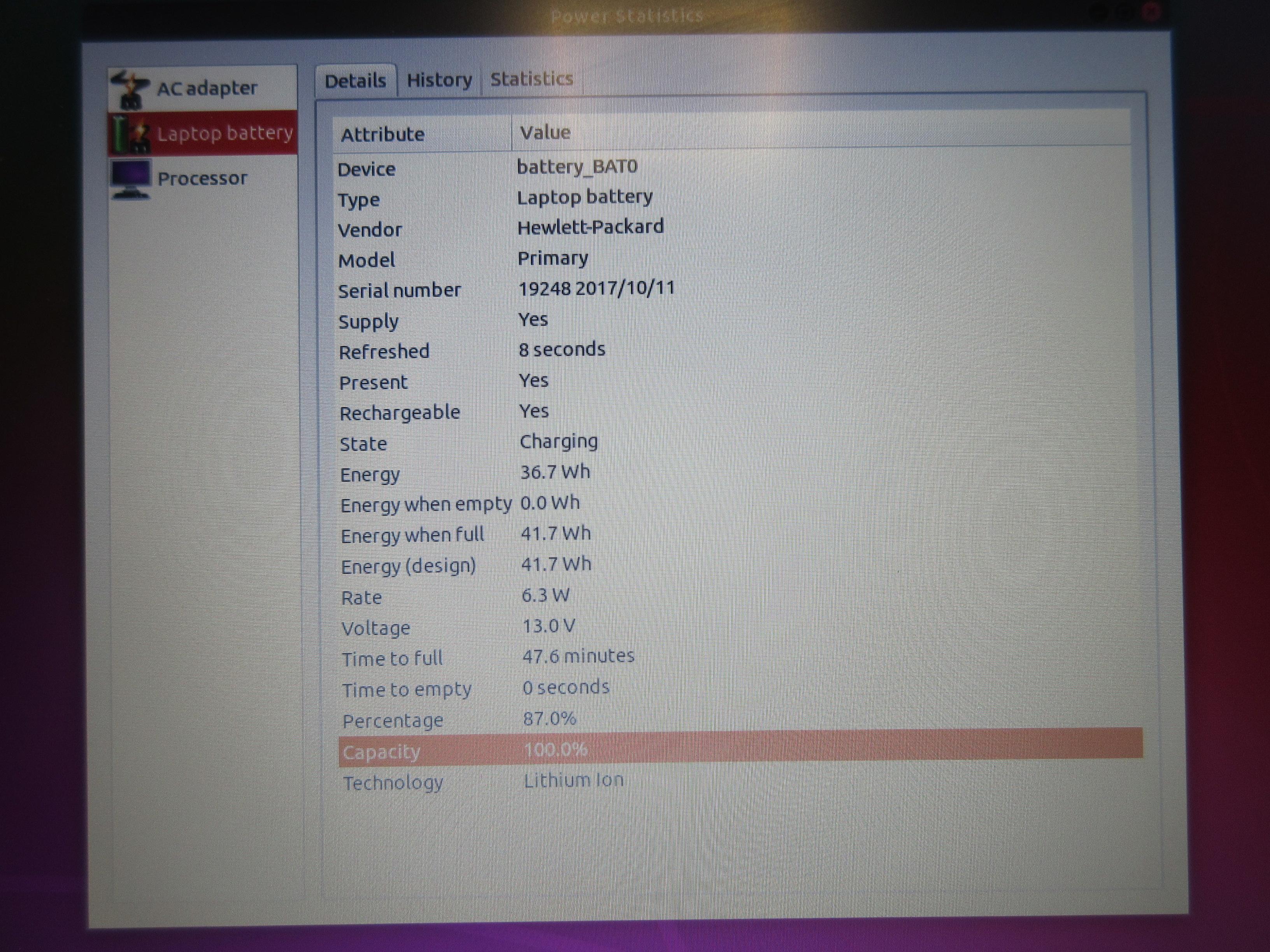The height and width of the screenshot is (952, 1270).
Task: Pick the Processor label in device list
Action: coord(203,178)
